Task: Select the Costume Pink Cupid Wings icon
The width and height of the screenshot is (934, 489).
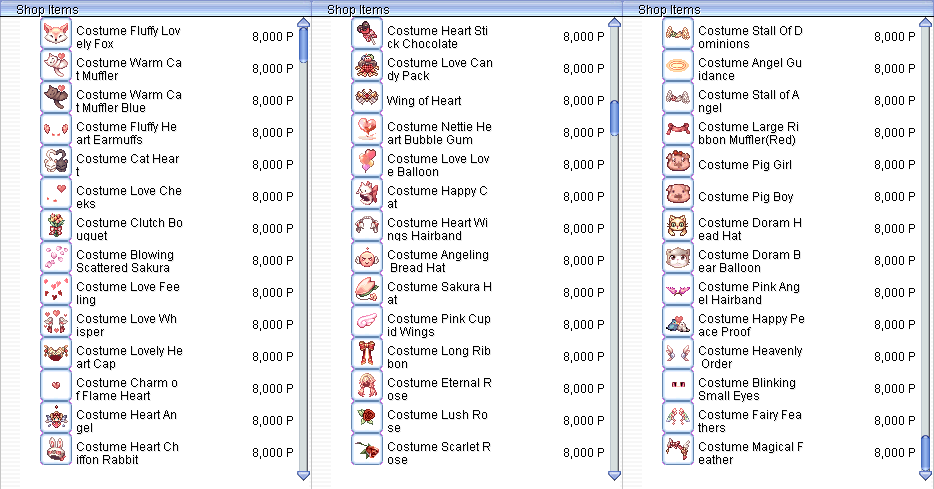Action: click(367, 322)
